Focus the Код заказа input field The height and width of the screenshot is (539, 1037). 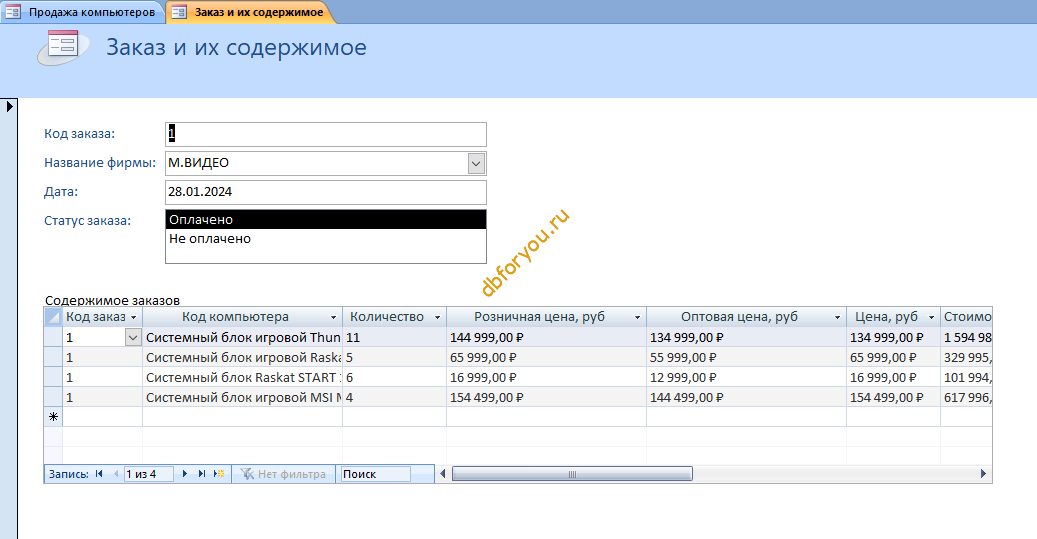click(325, 134)
